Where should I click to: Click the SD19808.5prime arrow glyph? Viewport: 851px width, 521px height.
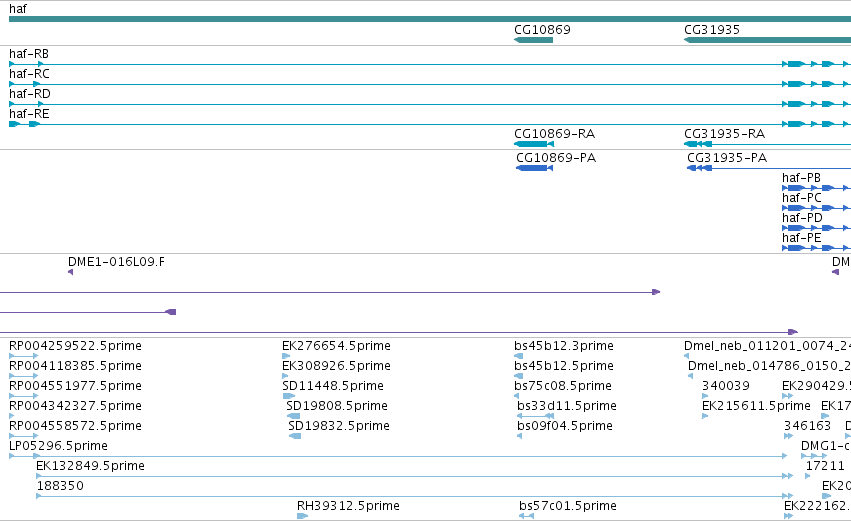pos(293,416)
